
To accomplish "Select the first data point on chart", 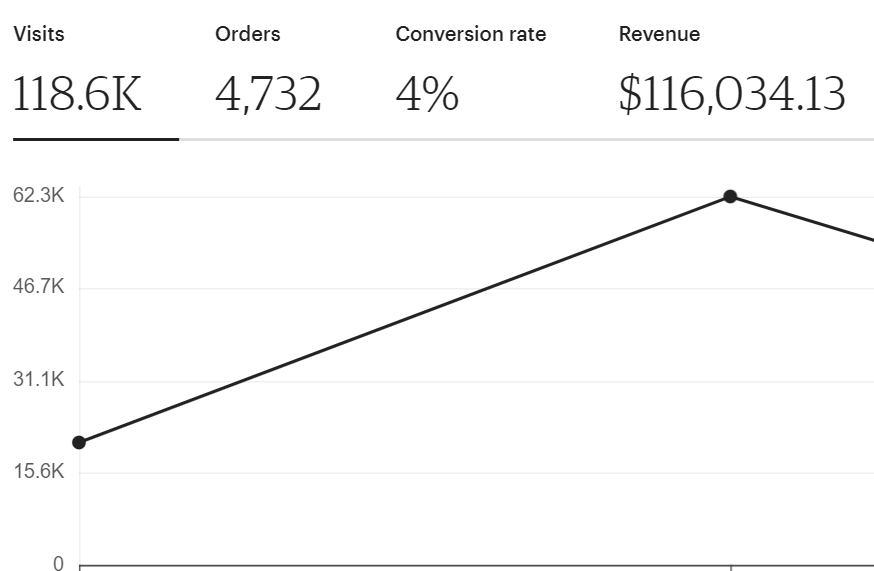I will [79, 443].
